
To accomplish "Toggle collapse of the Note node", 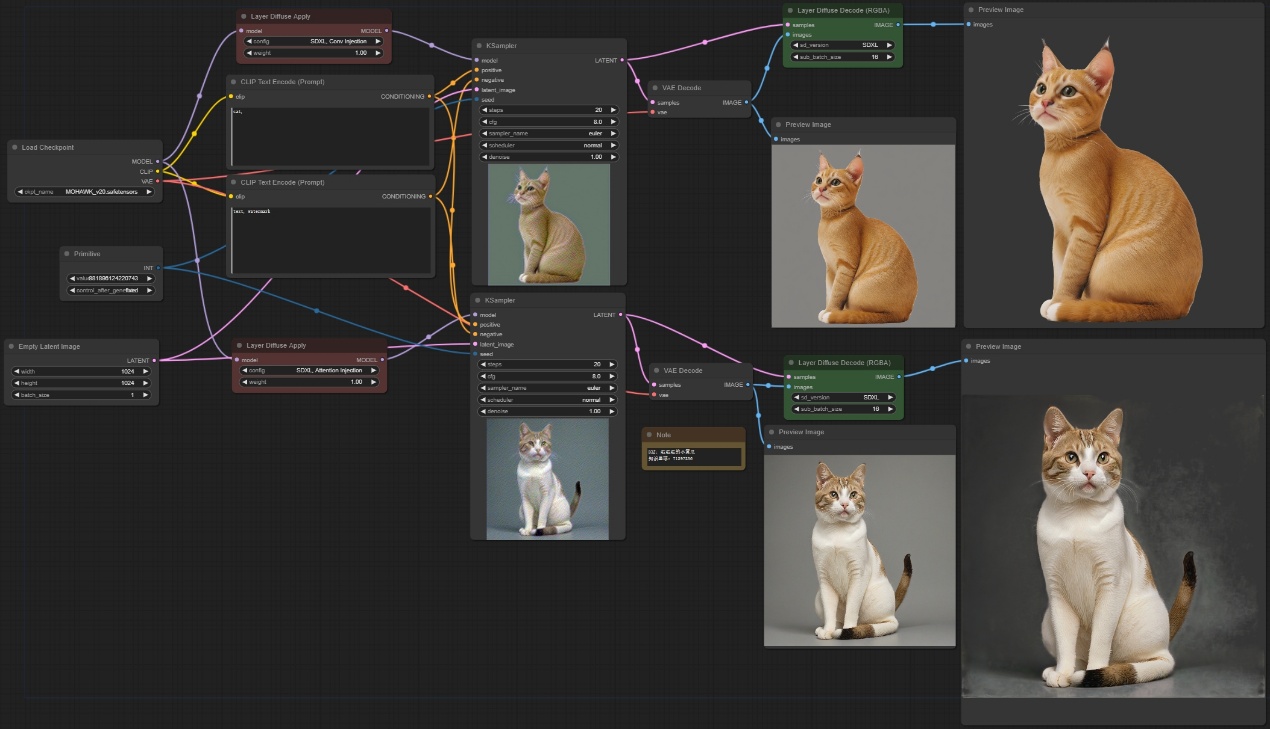I will tap(649, 435).
